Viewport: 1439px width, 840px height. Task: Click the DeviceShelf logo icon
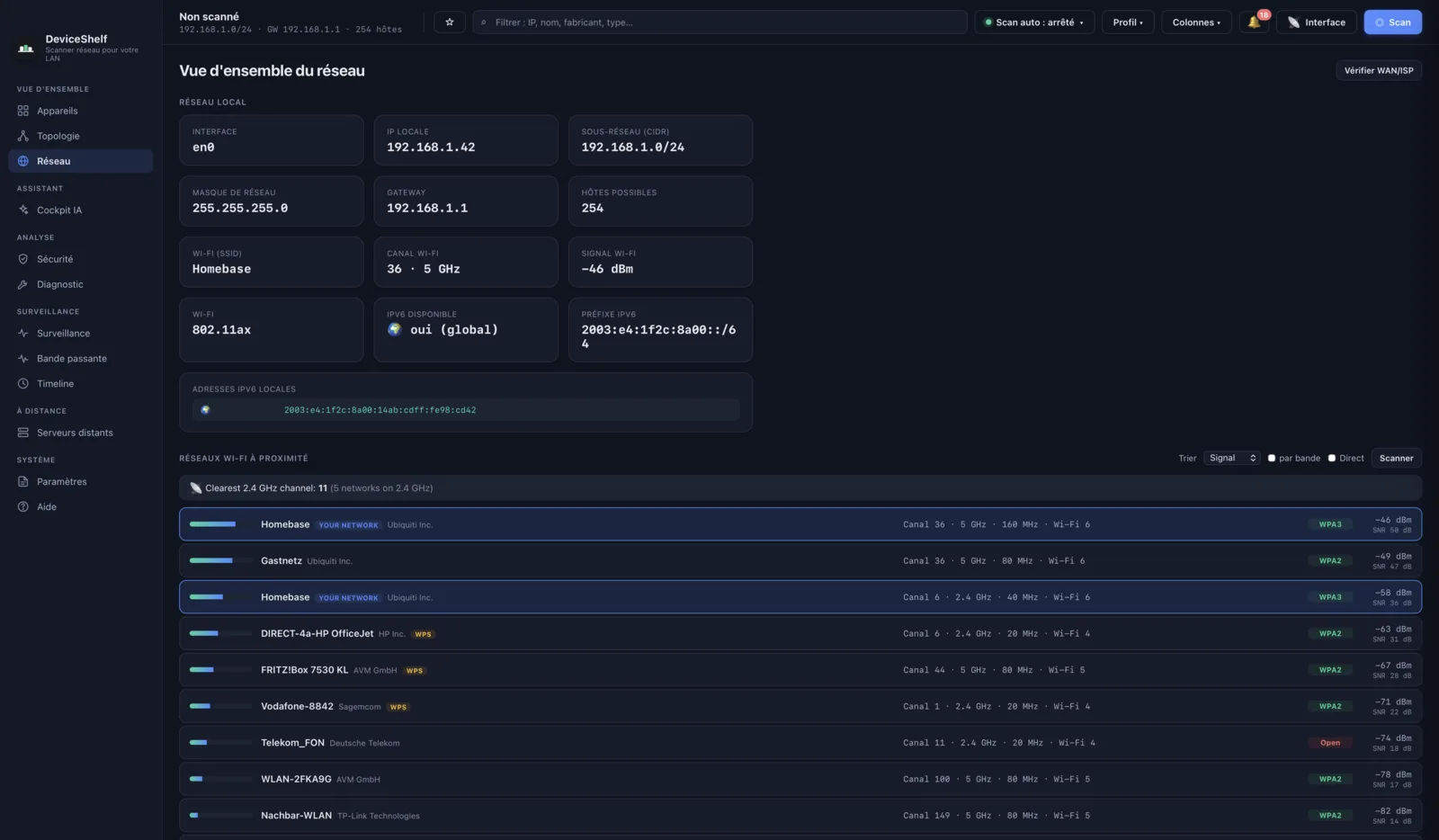pyautogui.click(x=26, y=48)
